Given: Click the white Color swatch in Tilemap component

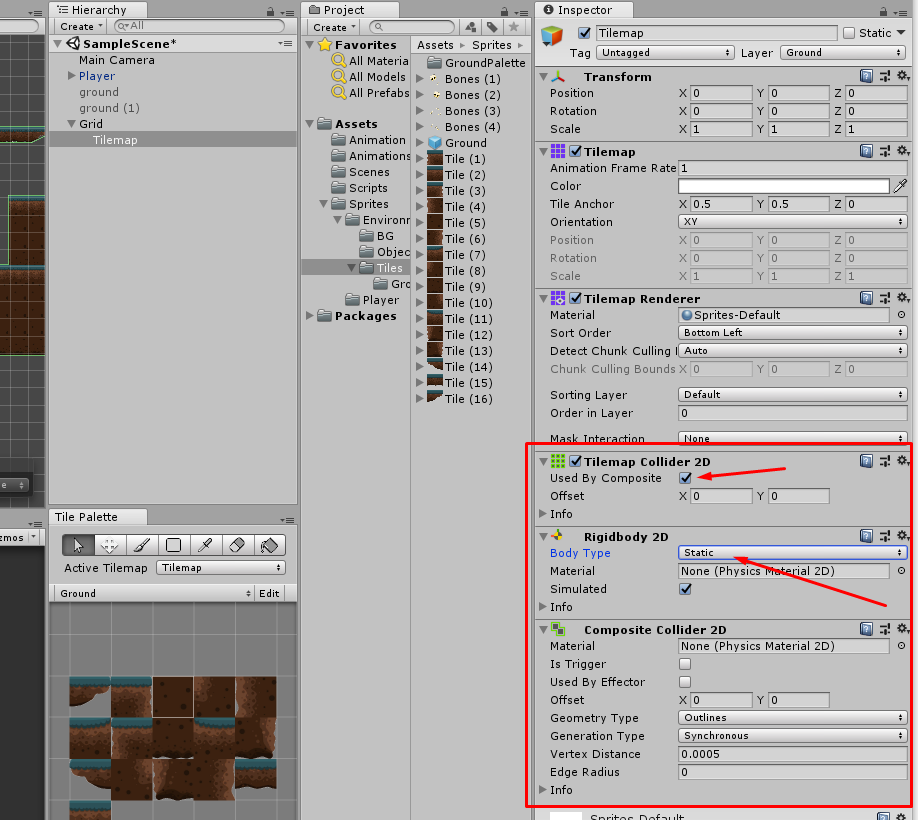Looking at the screenshot, I should [783, 185].
